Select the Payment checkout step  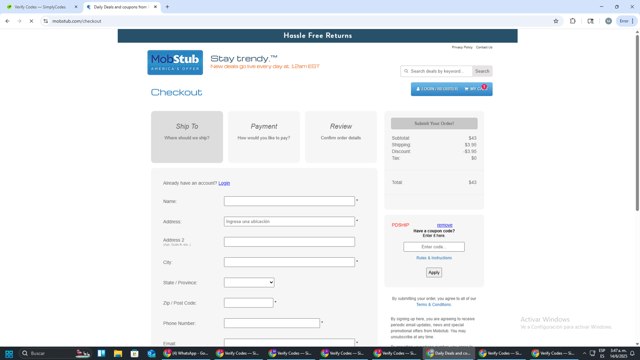[x=264, y=137]
